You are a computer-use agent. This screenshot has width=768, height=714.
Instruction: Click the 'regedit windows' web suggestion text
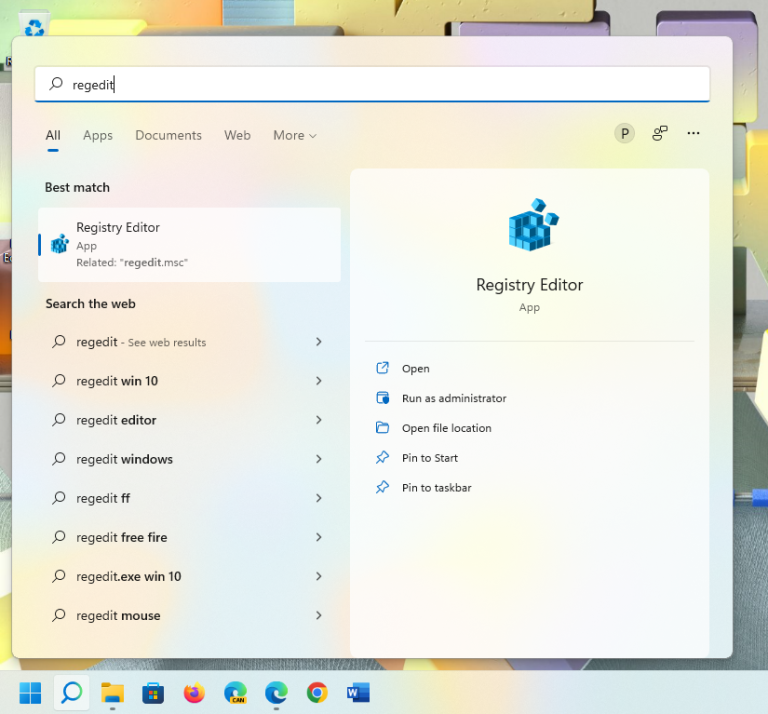[x=124, y=459]
